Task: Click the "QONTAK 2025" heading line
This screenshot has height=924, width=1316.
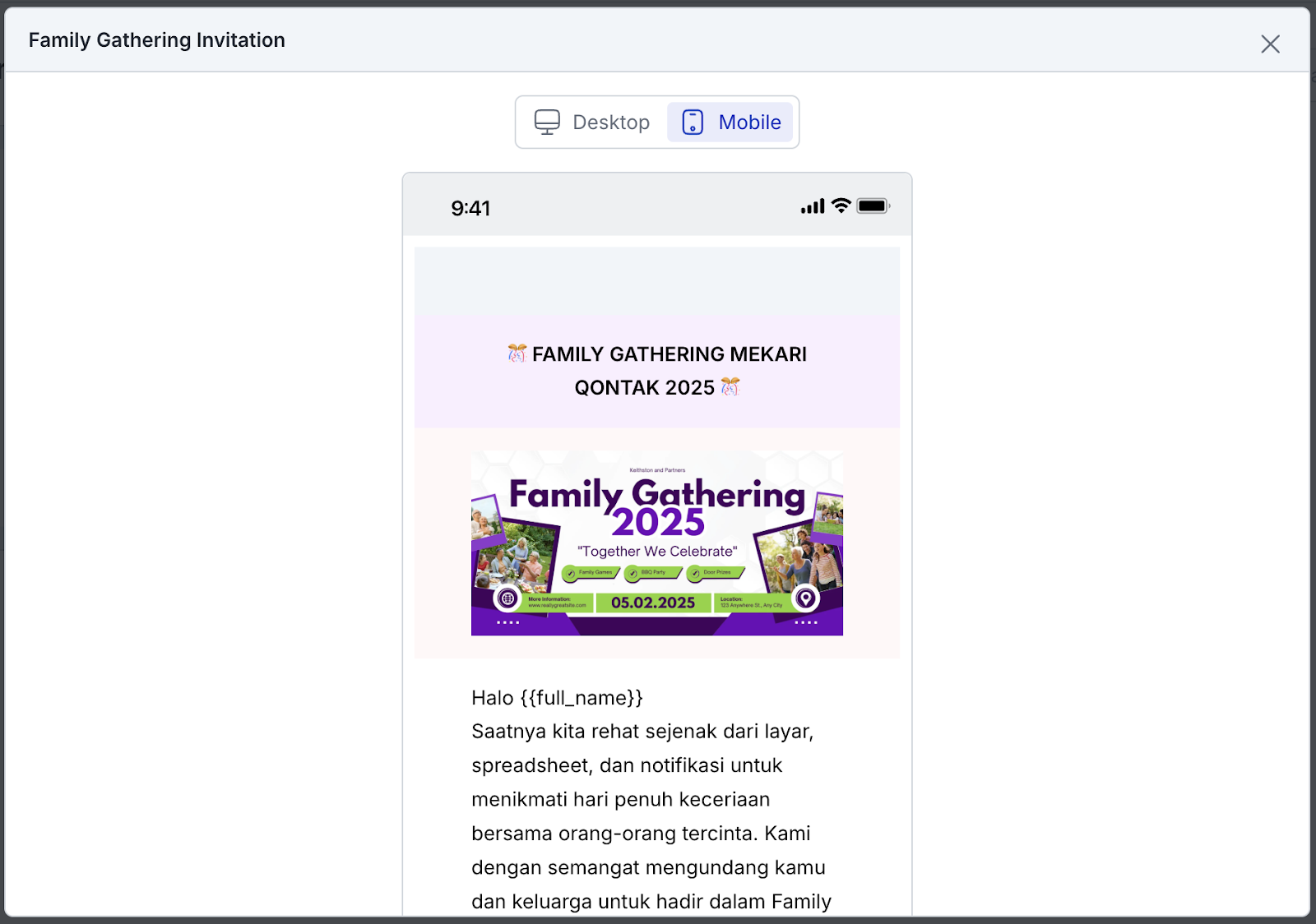Action: [645, 388]
